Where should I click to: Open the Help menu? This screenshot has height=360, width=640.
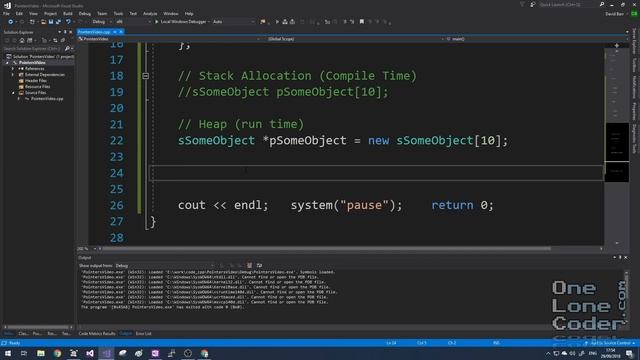(x=189, y=13)
